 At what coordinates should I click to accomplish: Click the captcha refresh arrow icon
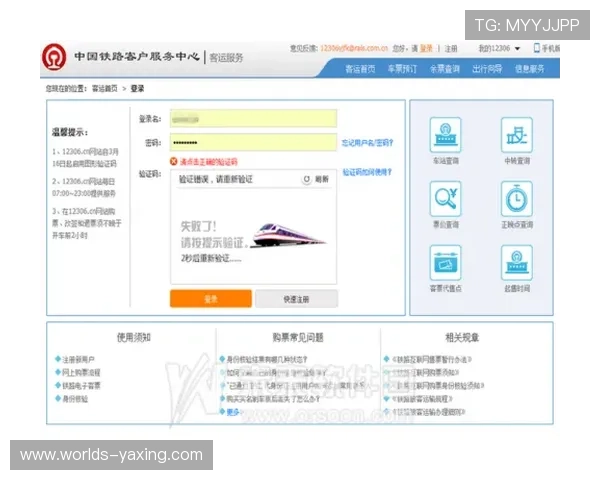307,179
